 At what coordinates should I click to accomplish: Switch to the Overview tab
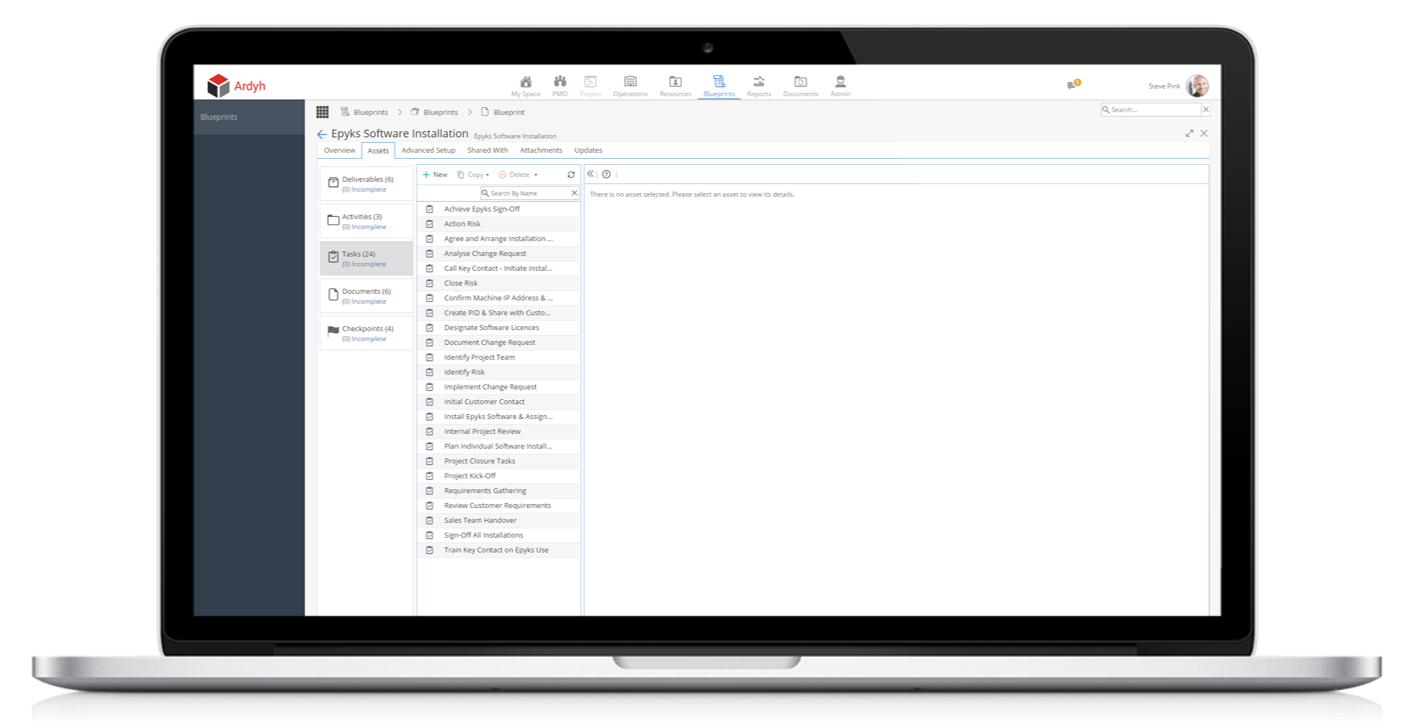(x=339, y=150)
